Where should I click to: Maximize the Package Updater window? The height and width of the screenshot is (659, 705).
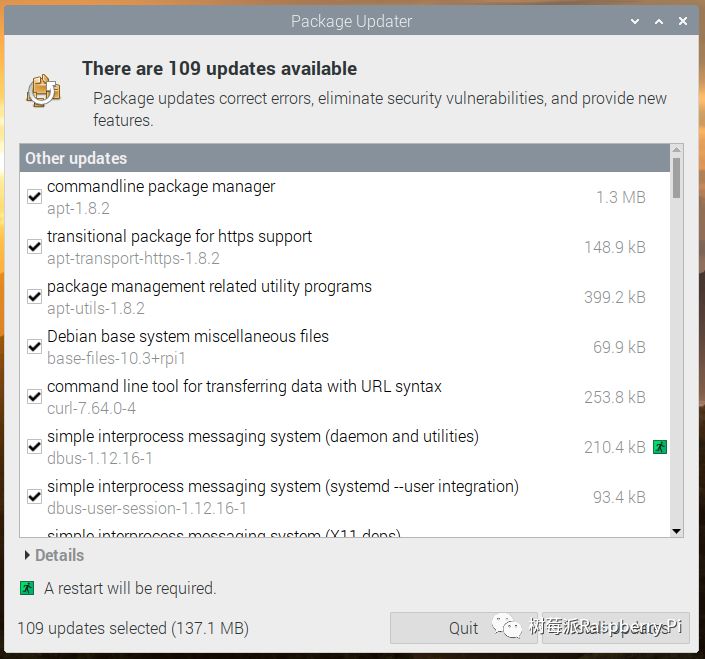pyautogui.click(x=659, y=21)
